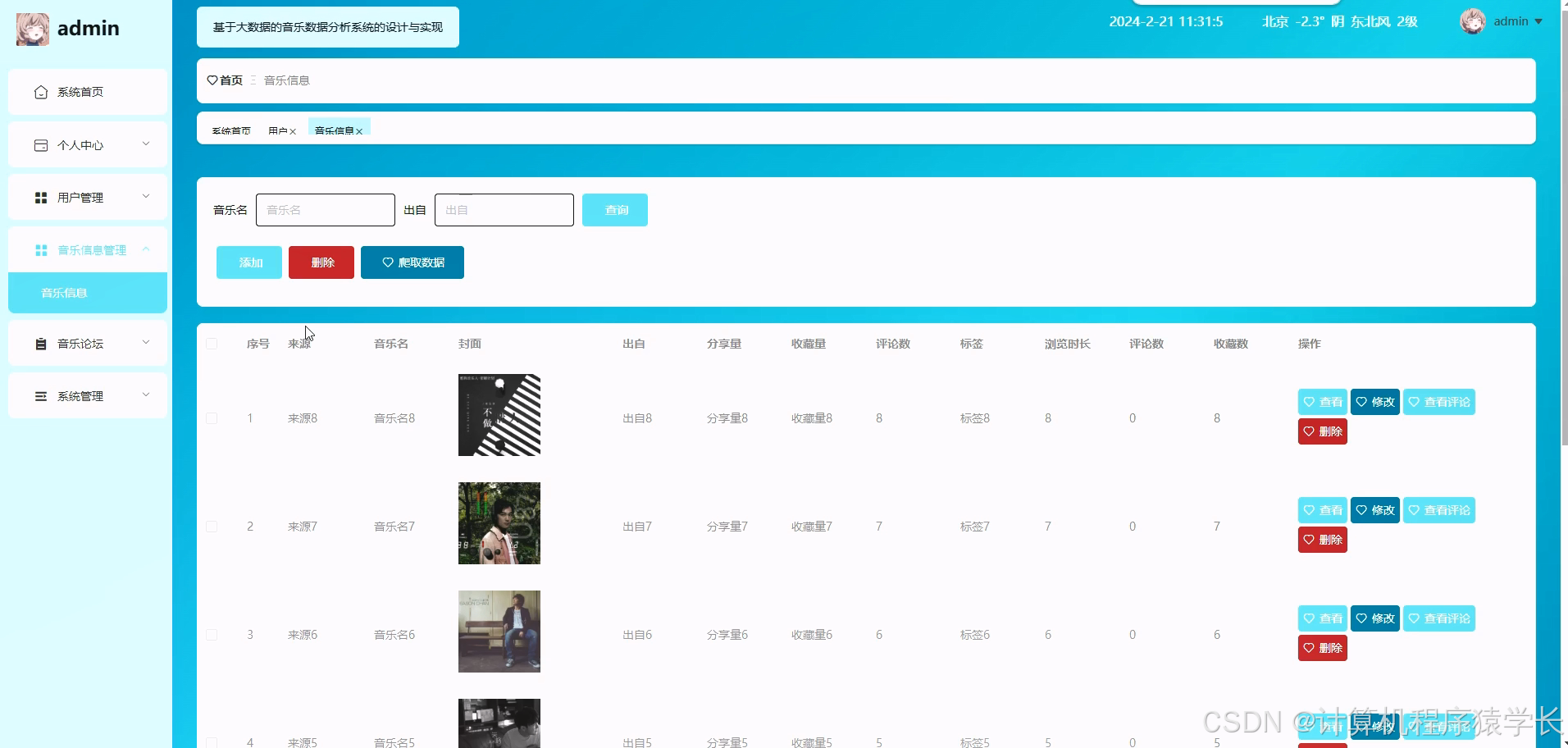This screenshot has width=1568, height=748.
Task: Switch to the 用户 tab
Action: tap(278, 130)
